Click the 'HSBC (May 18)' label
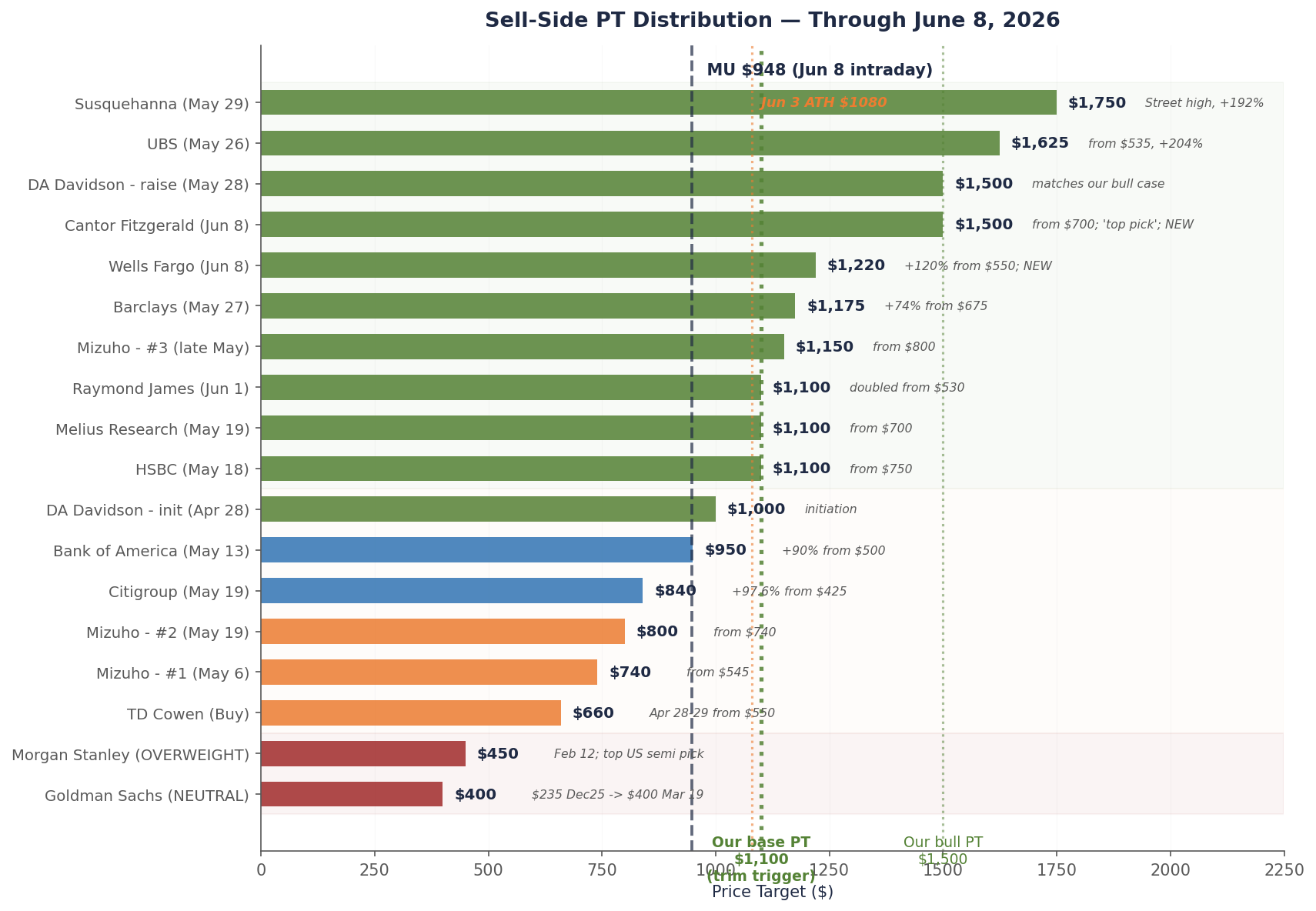1316x911 pixels. point(192,469)
